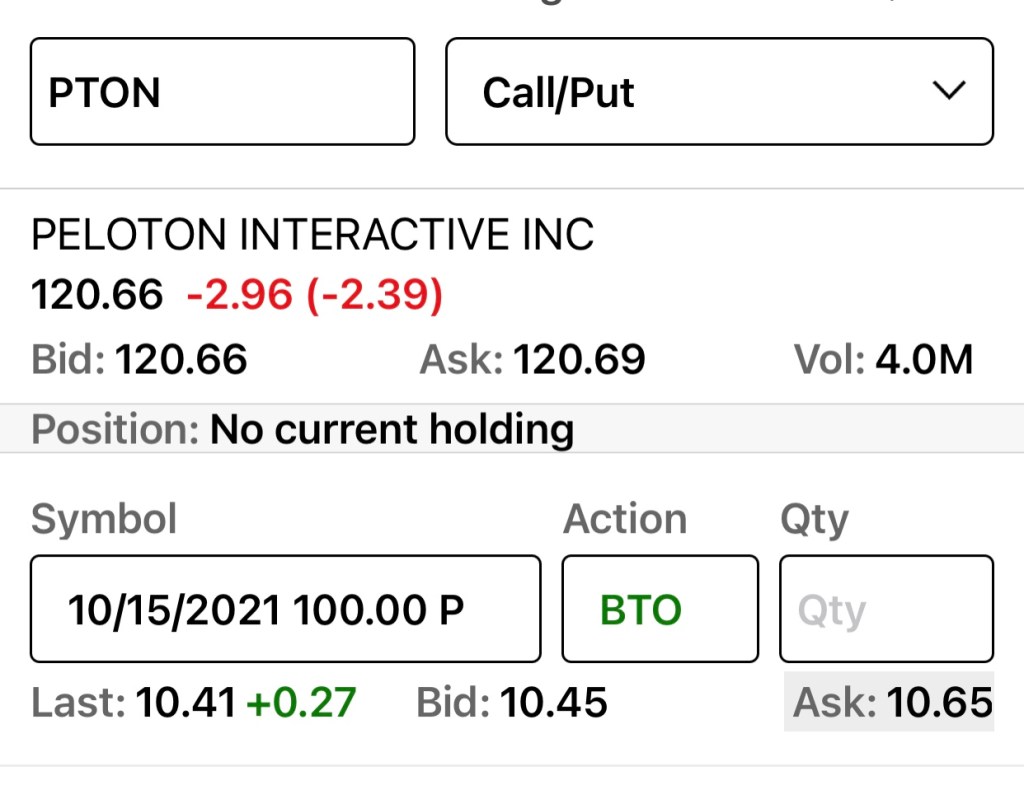The image size is (1024, 799).
Task: Tap the Action label above BTO
Action: point(625,520)
